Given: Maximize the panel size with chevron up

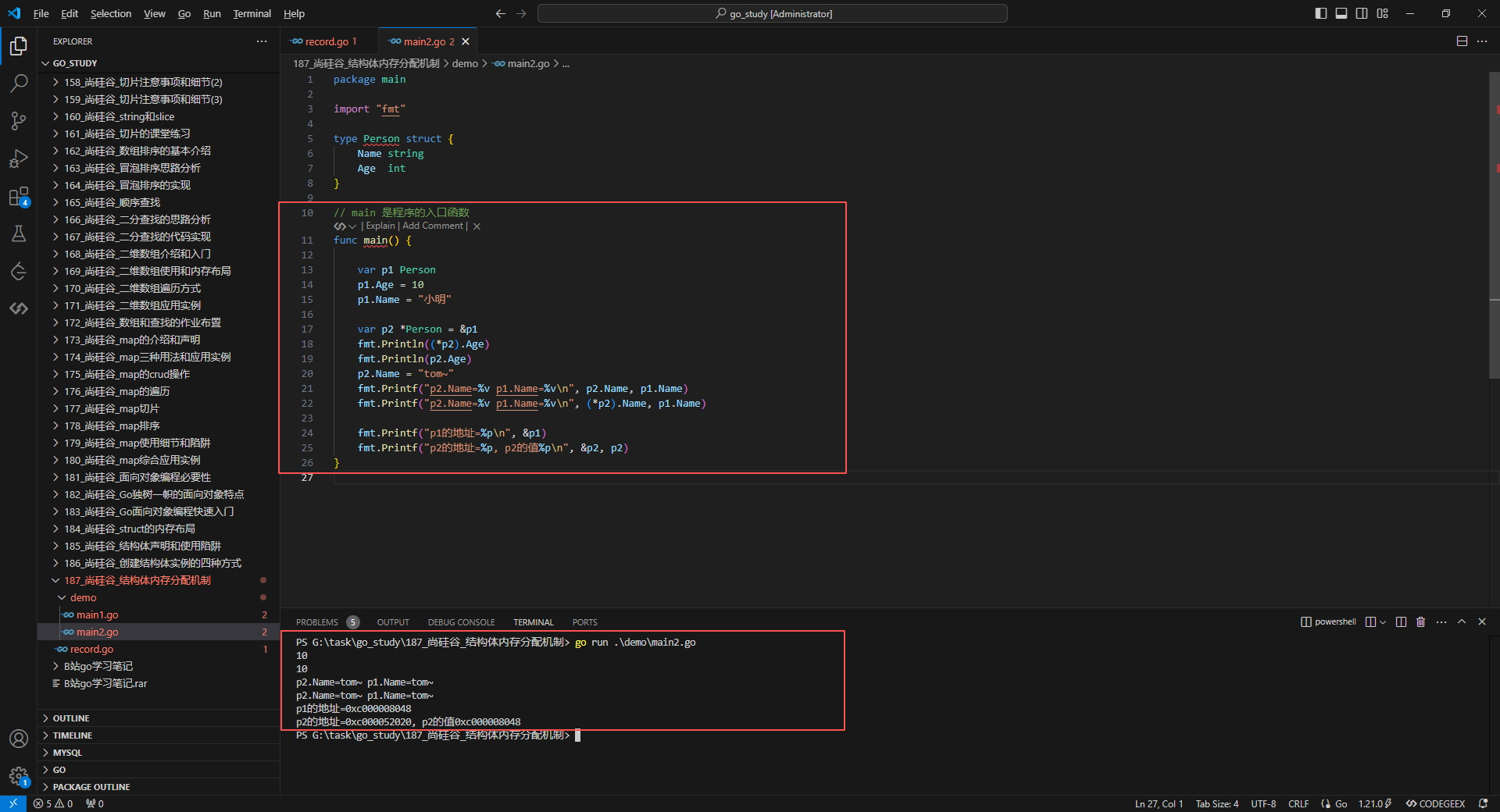Looking at the screenshot, I should click(x=1462, y=622).
